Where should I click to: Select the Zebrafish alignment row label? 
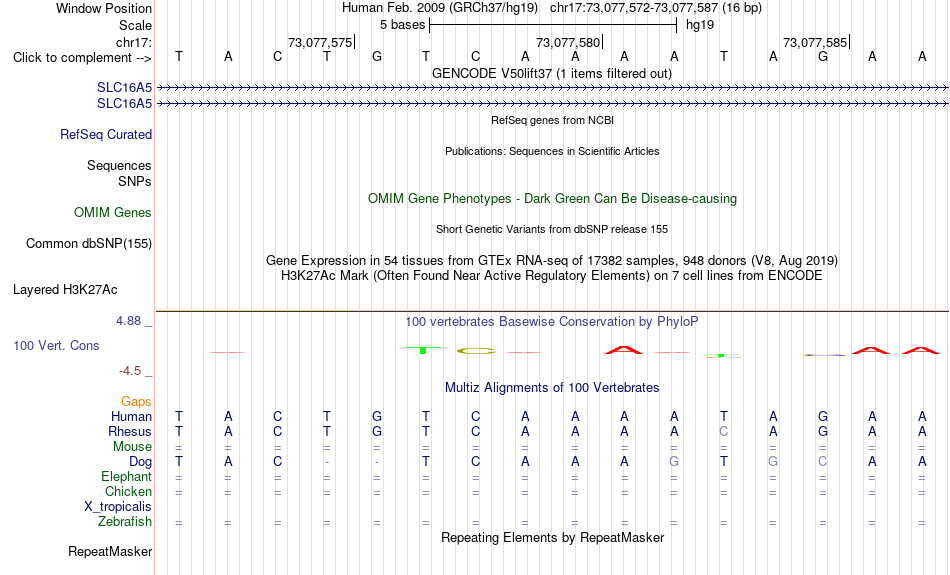[125, 522]
